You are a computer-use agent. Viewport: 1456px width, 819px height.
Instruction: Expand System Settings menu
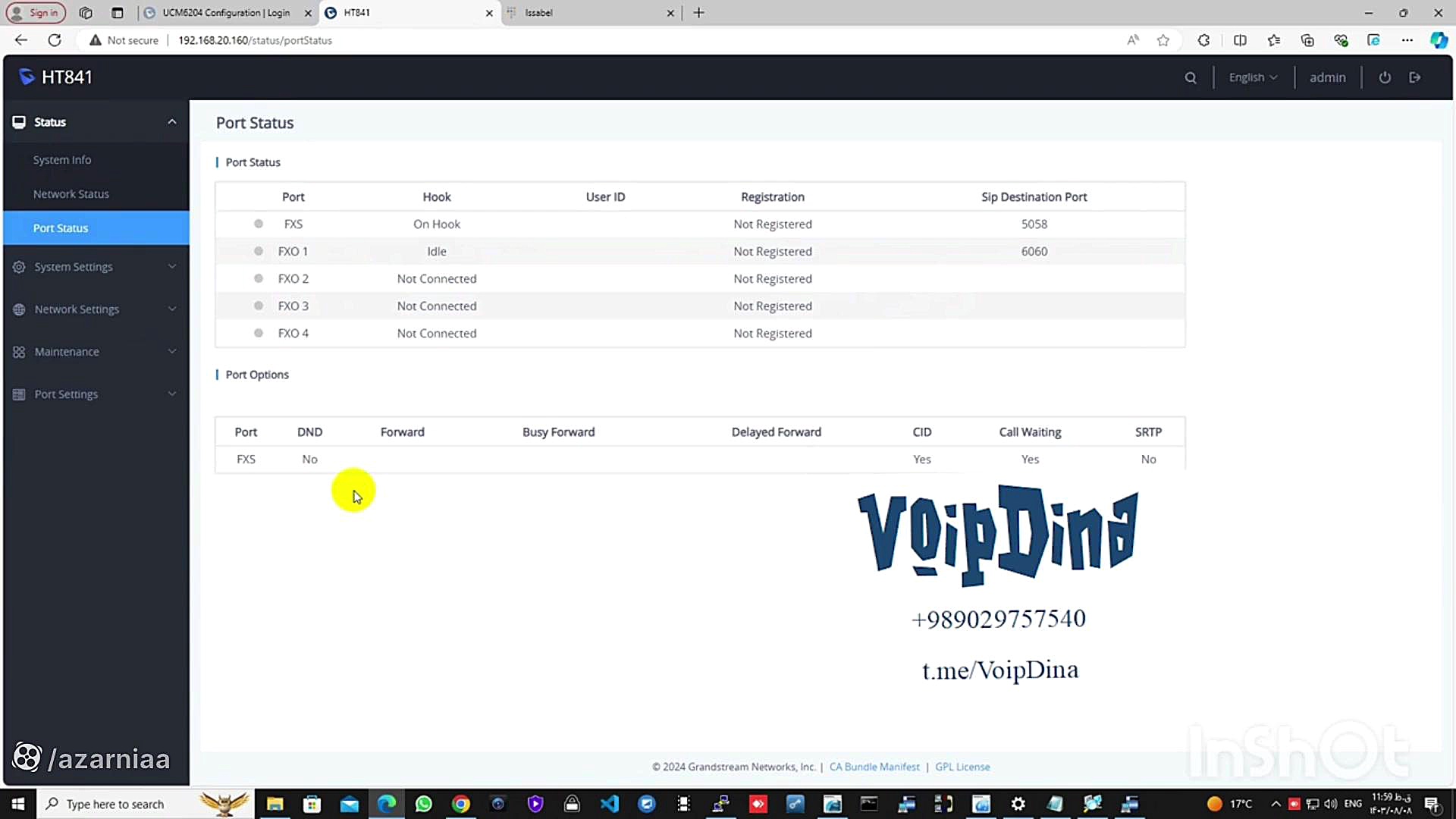pyautogui.click(x=96, y=267)
